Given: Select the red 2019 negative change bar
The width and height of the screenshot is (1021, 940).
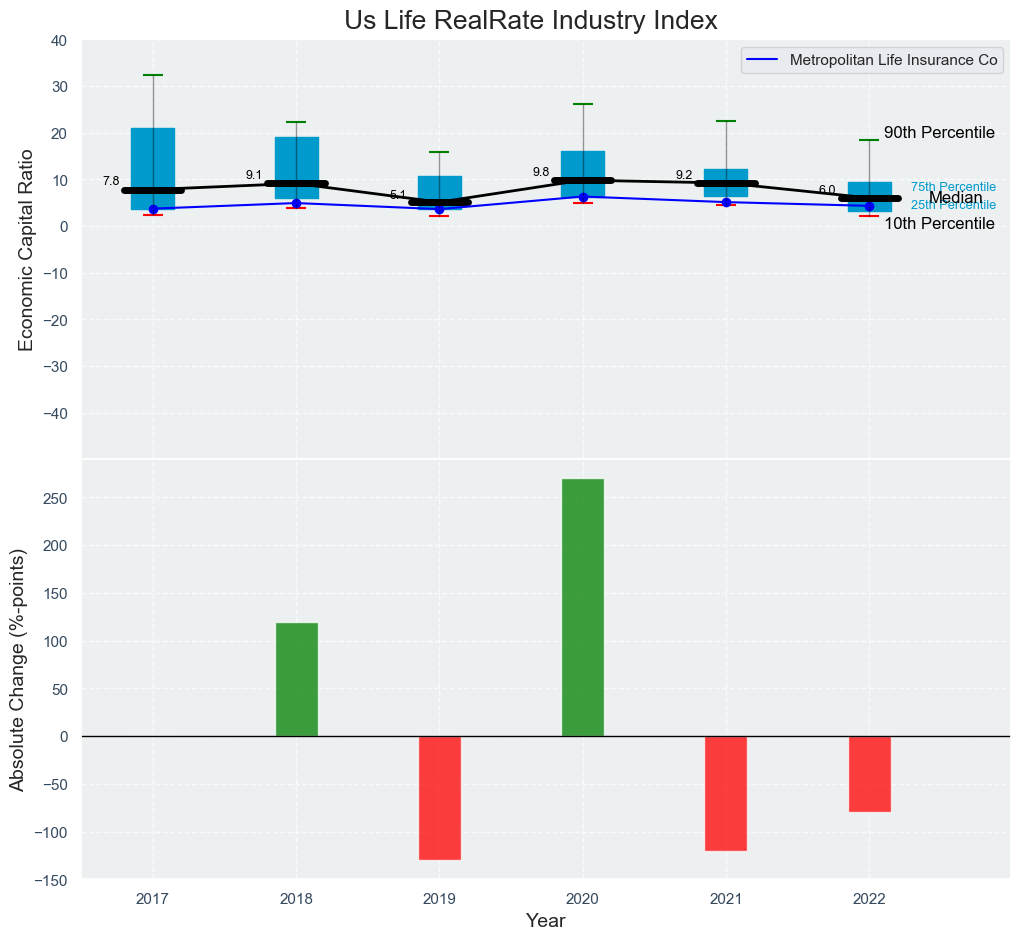Looking at the screenshot, I should (439, 797).
